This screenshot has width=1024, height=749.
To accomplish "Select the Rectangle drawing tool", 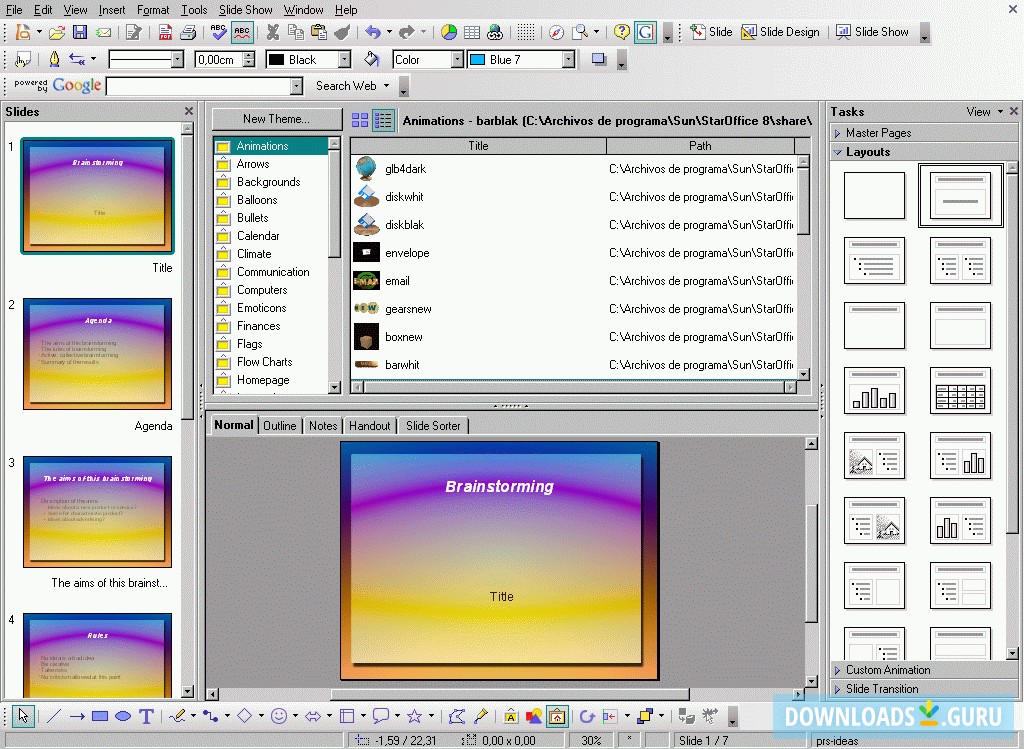I will [x=100, y=716].
